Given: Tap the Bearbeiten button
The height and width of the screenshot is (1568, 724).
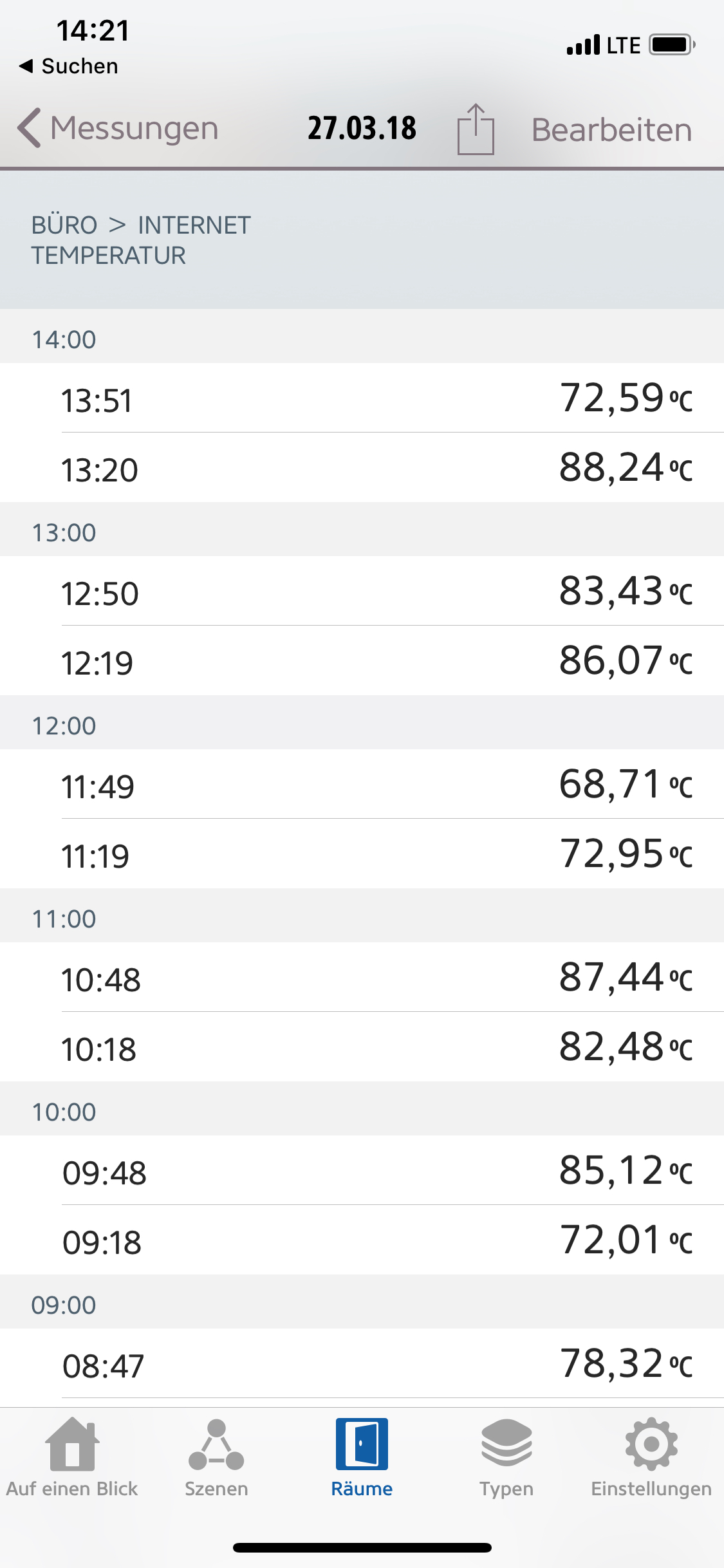Looking at the screenshot, I should point(611,130).
